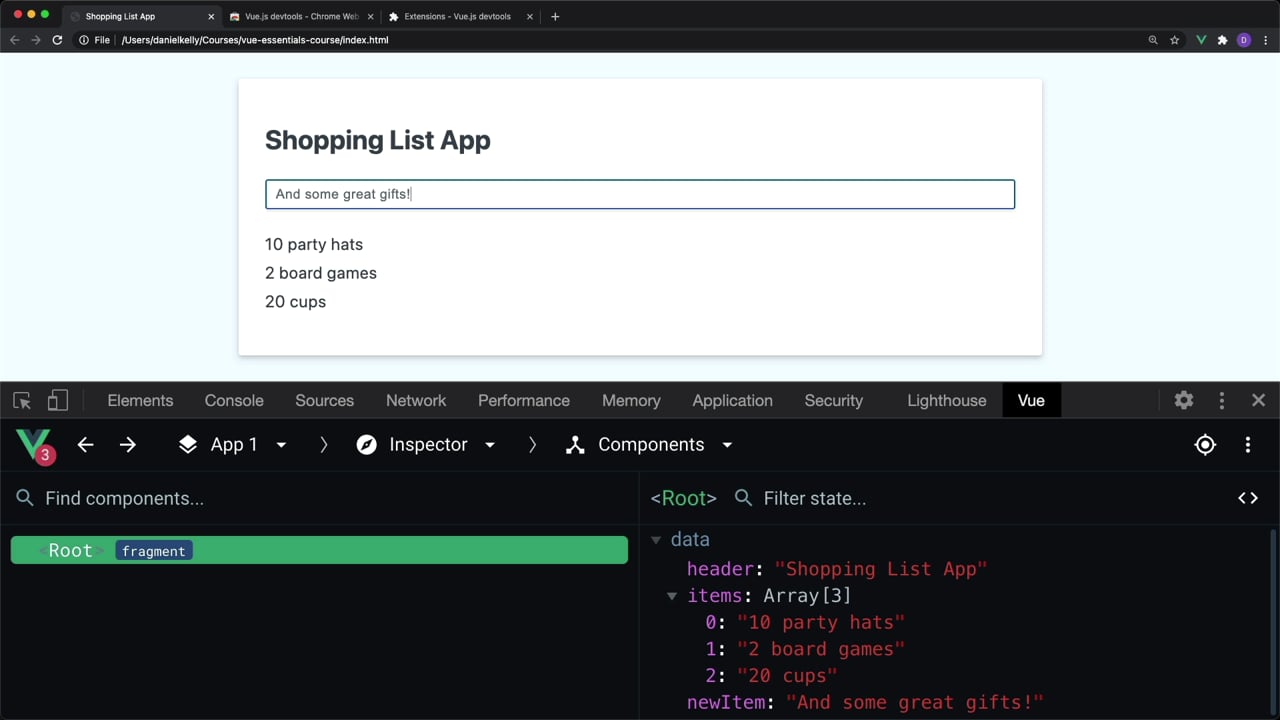The width and height of the screenshot is (1280, 720).
Task: Click the Find components search field
Action: 320,498
